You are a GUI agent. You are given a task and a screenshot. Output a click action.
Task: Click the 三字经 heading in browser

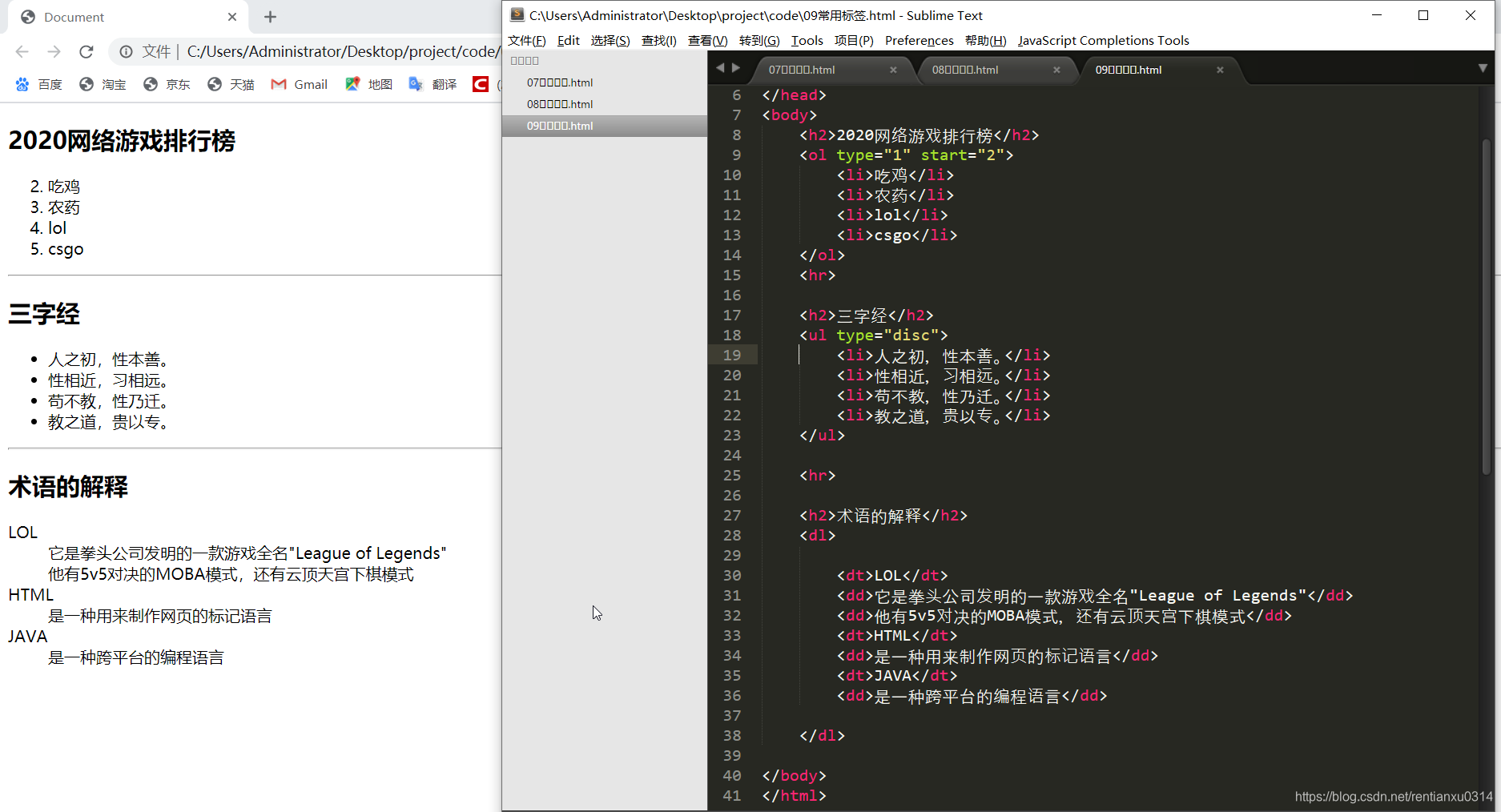(x=44, y=314)
